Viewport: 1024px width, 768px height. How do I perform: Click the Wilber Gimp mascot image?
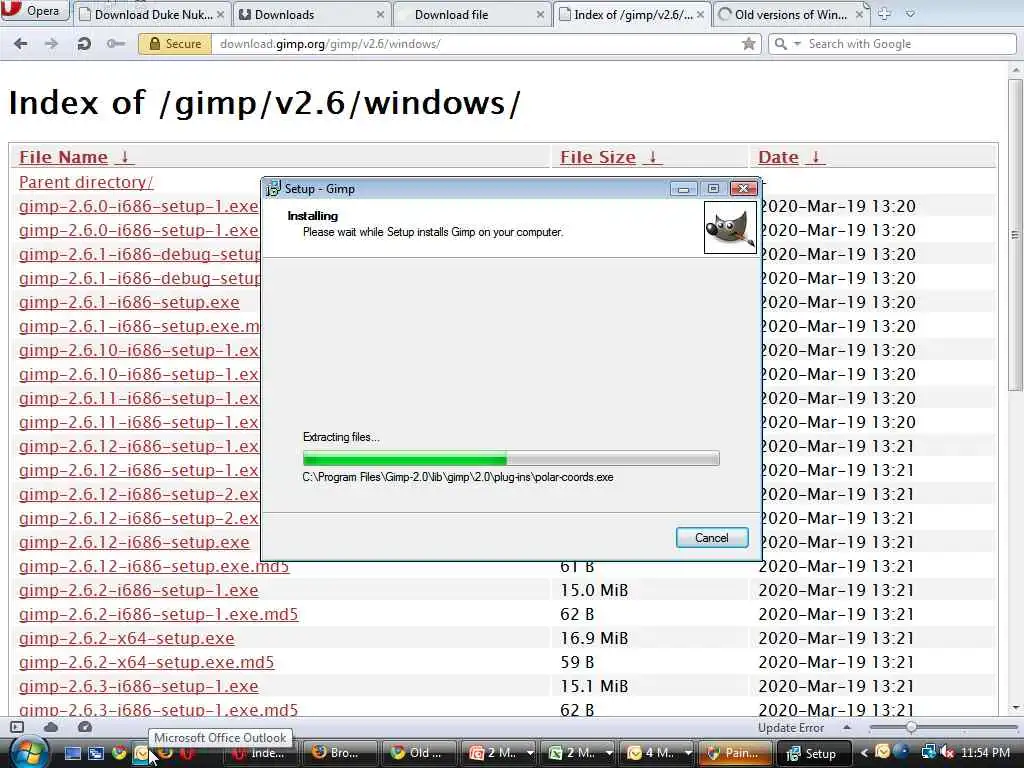730,227
